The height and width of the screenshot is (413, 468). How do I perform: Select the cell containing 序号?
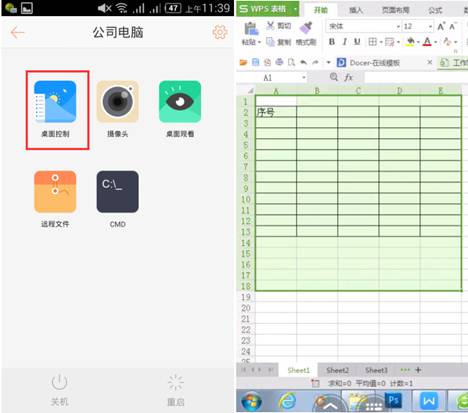[x=276, y=112]
